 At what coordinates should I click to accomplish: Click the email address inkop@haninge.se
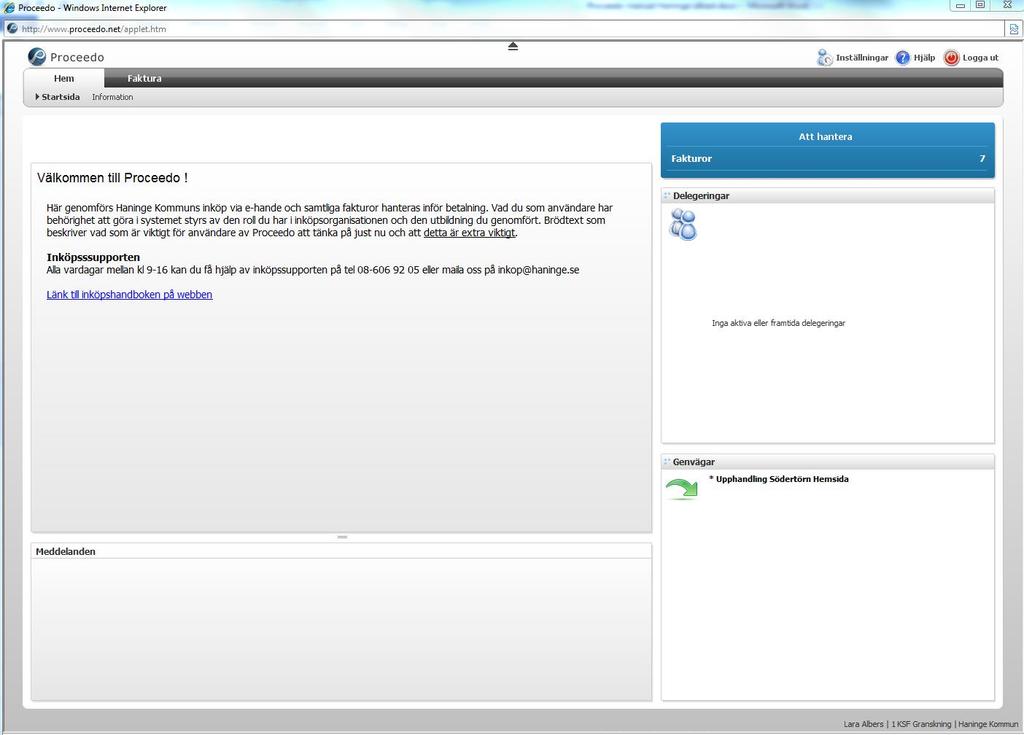point(538,270)
